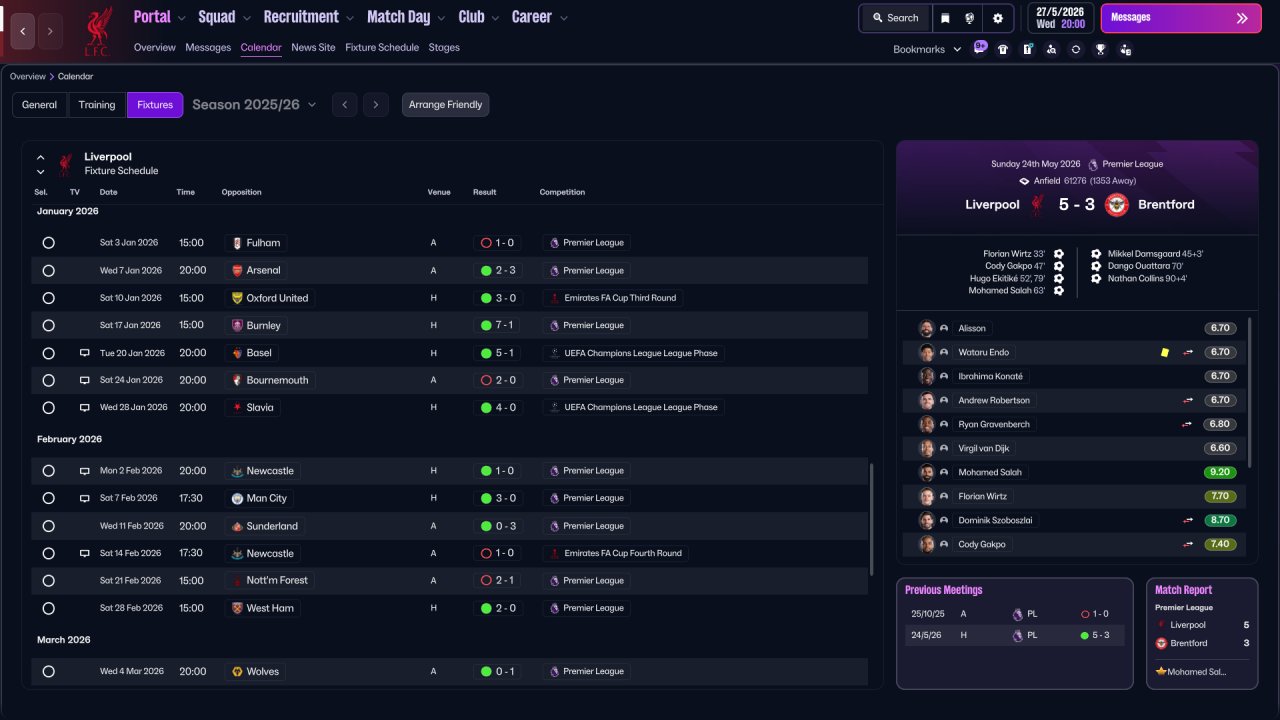Viewport: 1280px width, 720px height.
Task: Click Mohamed Salah's 9.20 rating badge
Action: (1220, 472)
